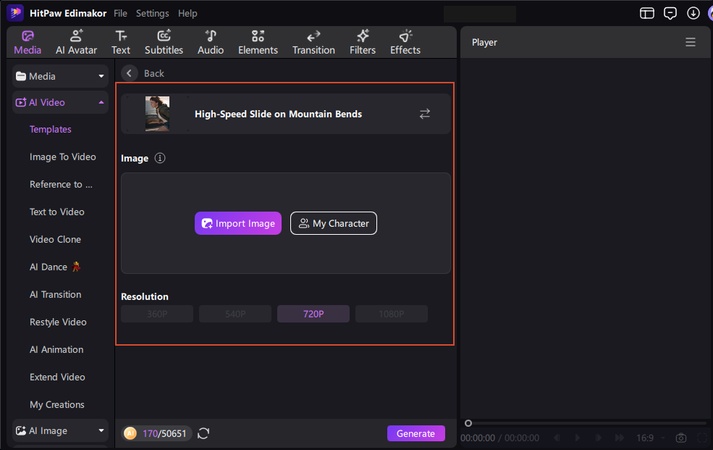This screenshot has height=450, width=713.
Task: Open Restyle Video in sidebar
Action: pos(58,322)
